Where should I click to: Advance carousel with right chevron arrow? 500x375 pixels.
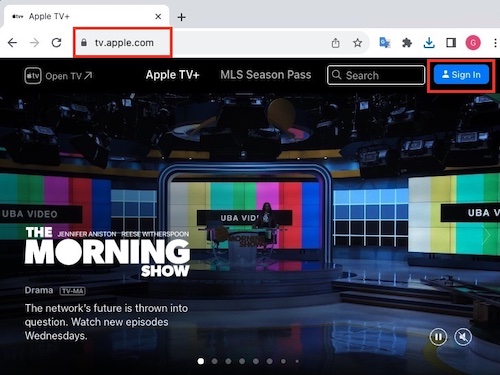click(x=486, y=235)
